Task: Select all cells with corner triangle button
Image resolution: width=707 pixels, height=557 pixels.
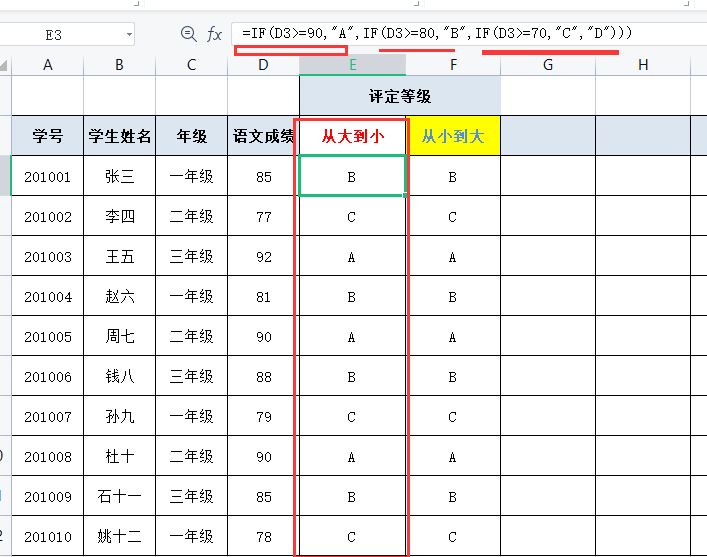Action: point(4,66)
